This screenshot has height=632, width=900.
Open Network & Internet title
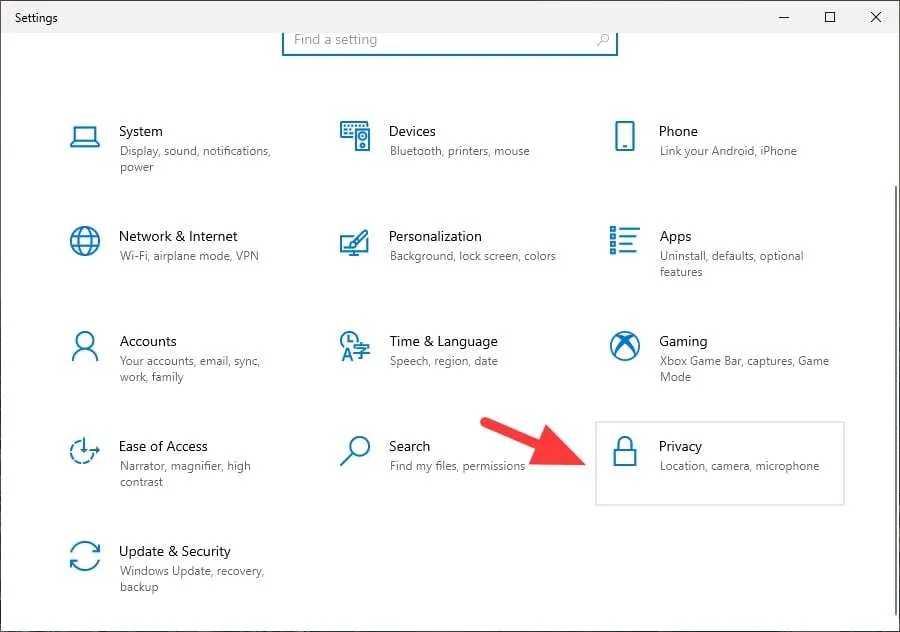coord(178,236)
